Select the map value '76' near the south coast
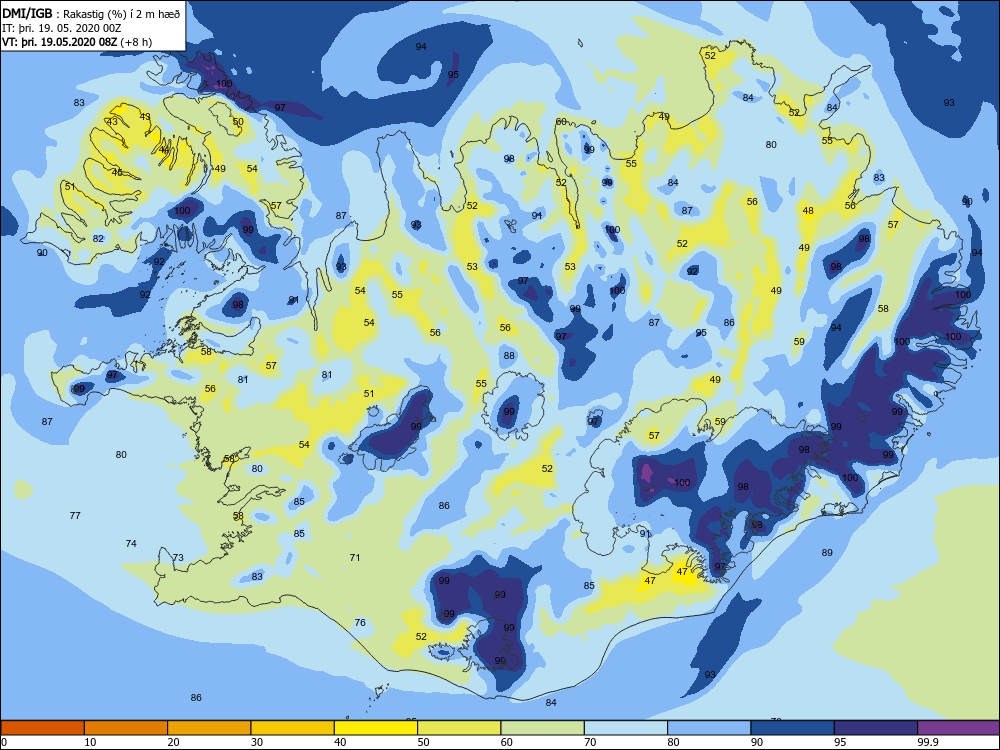1000x750 pixels. coord(360,622)
